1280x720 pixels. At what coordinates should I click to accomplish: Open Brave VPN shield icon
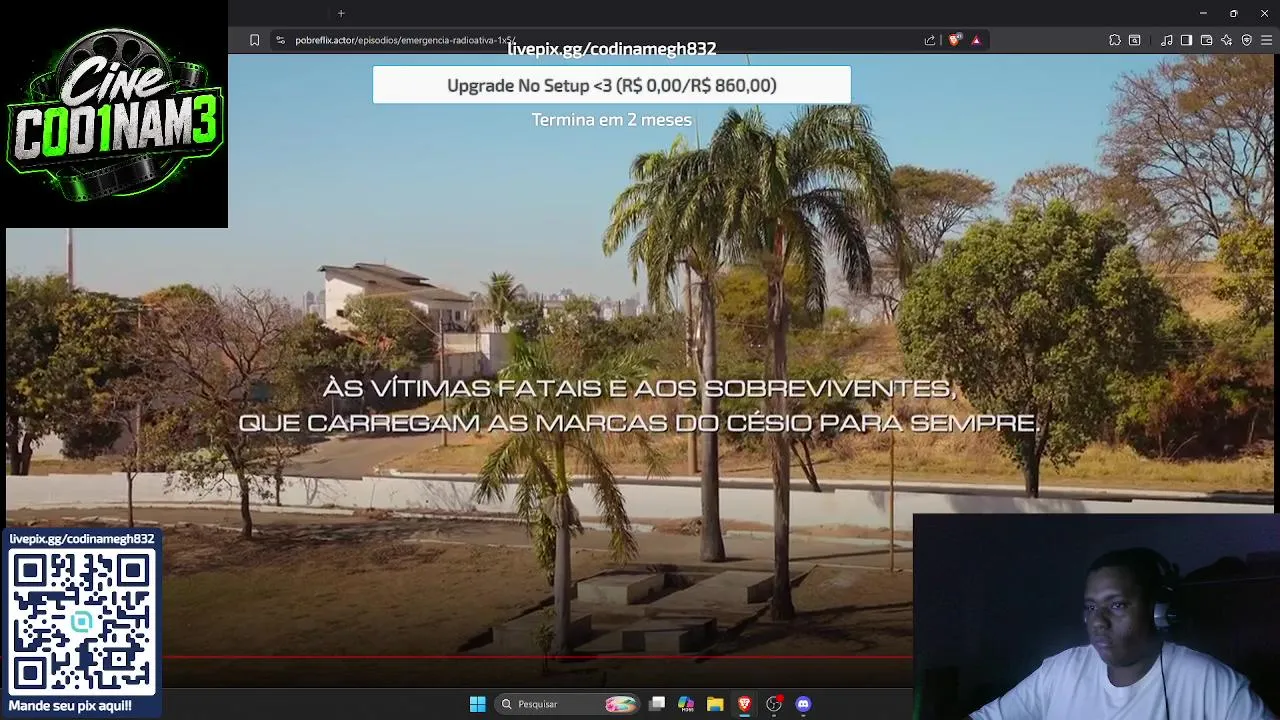[1246, 40]
